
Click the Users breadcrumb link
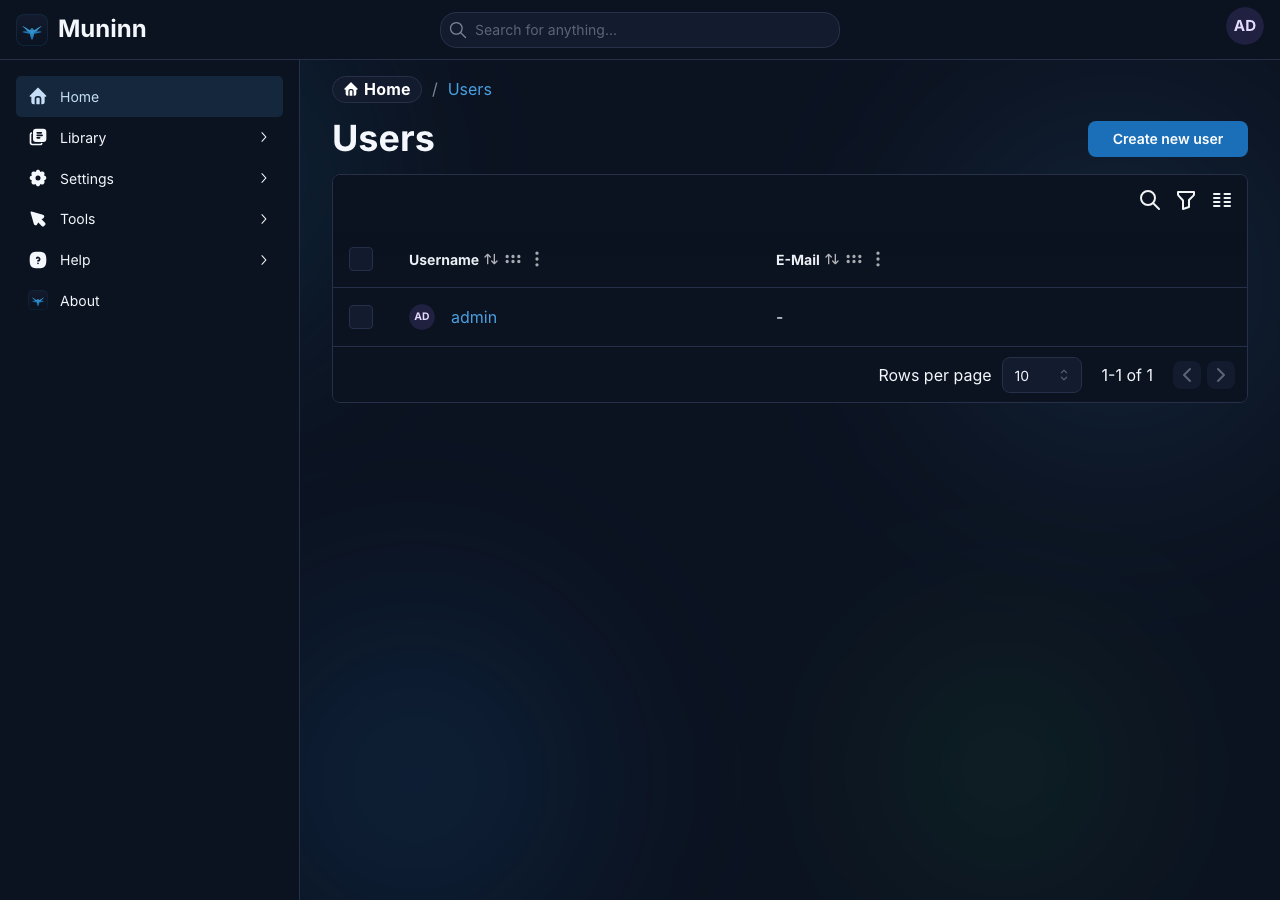(x=470, y=89)
